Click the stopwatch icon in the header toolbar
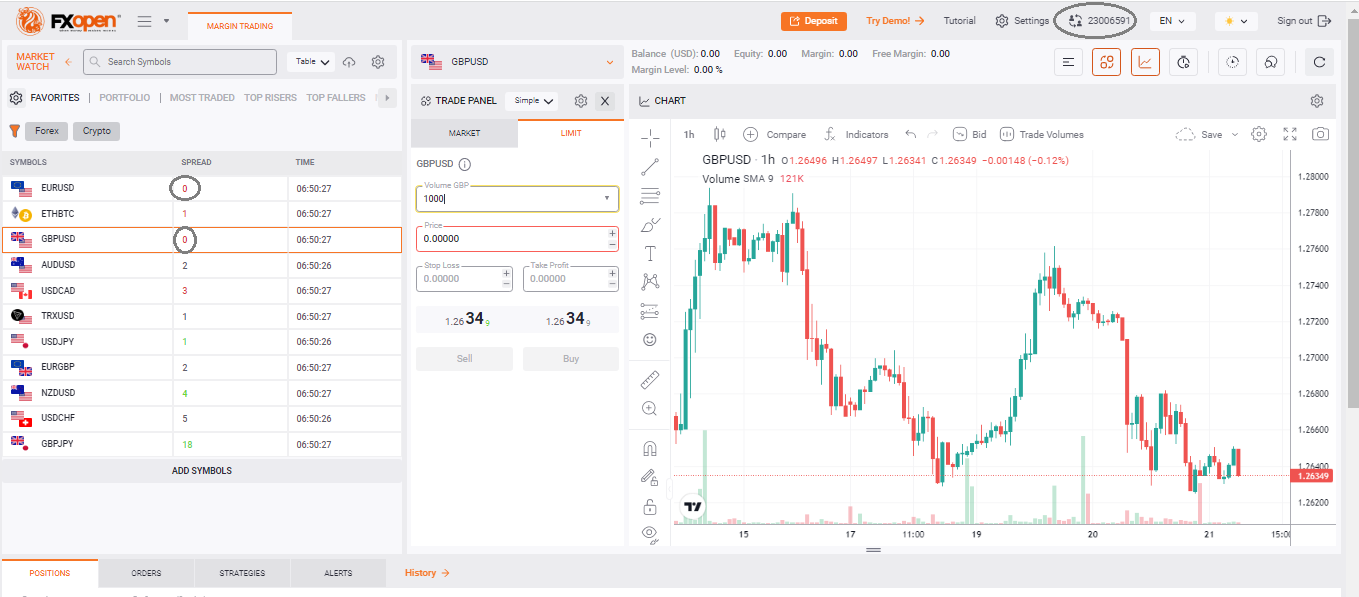The height and width of the screenshot is (597, 1359). point(1183,62)
